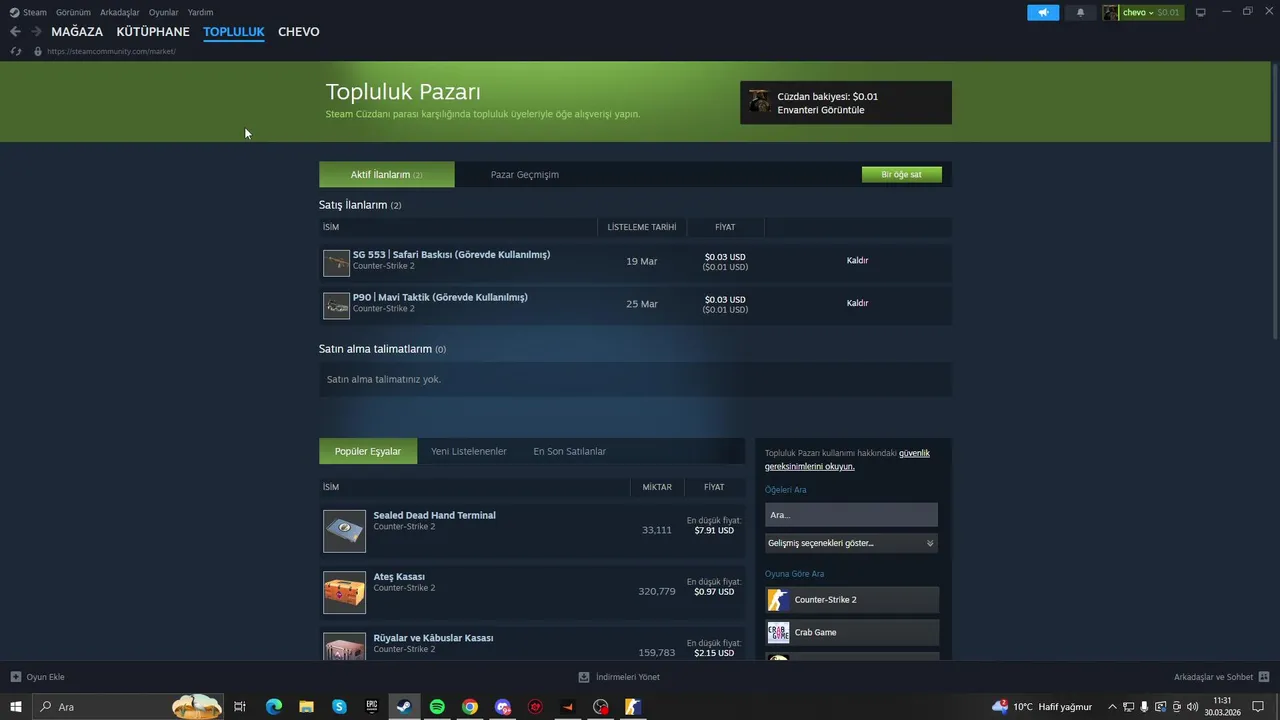Open the P90 Mavi Taktik item thumbnail
Viewport: 1280px width, 720px height.
336,305
